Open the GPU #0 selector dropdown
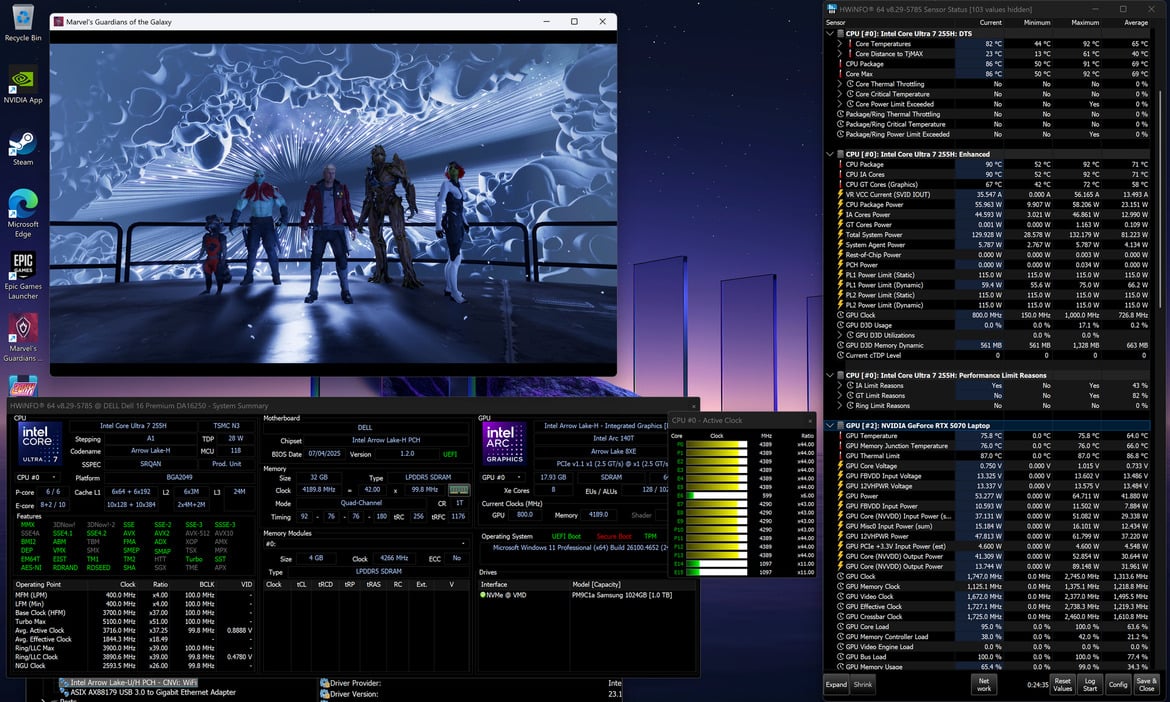This screenshot has height=702, width=1170. (x=502, y=477)
